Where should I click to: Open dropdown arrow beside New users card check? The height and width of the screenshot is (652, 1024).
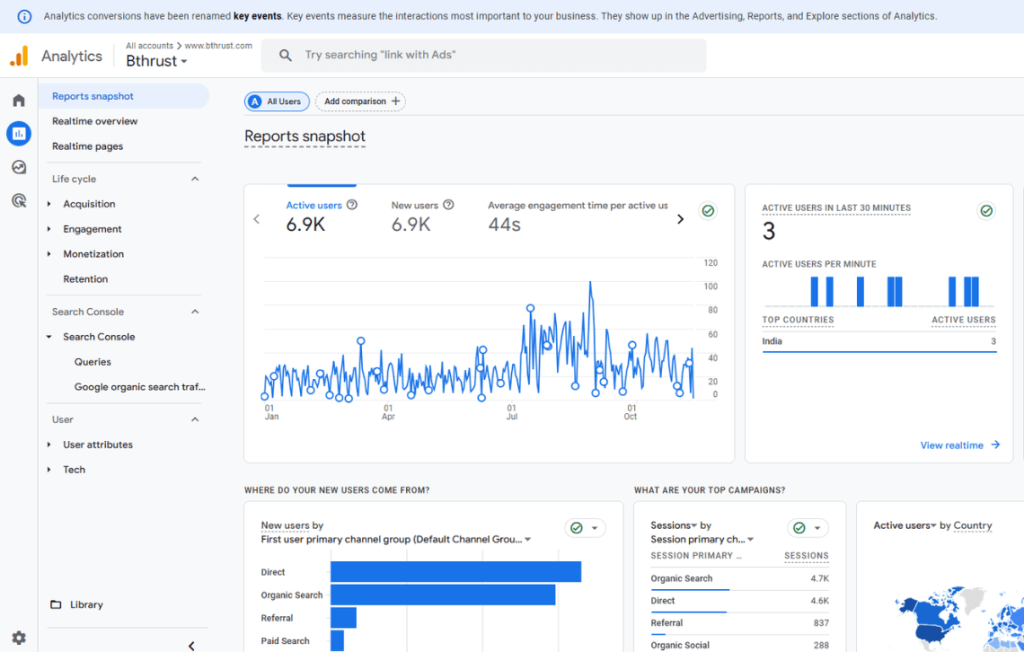594,527
